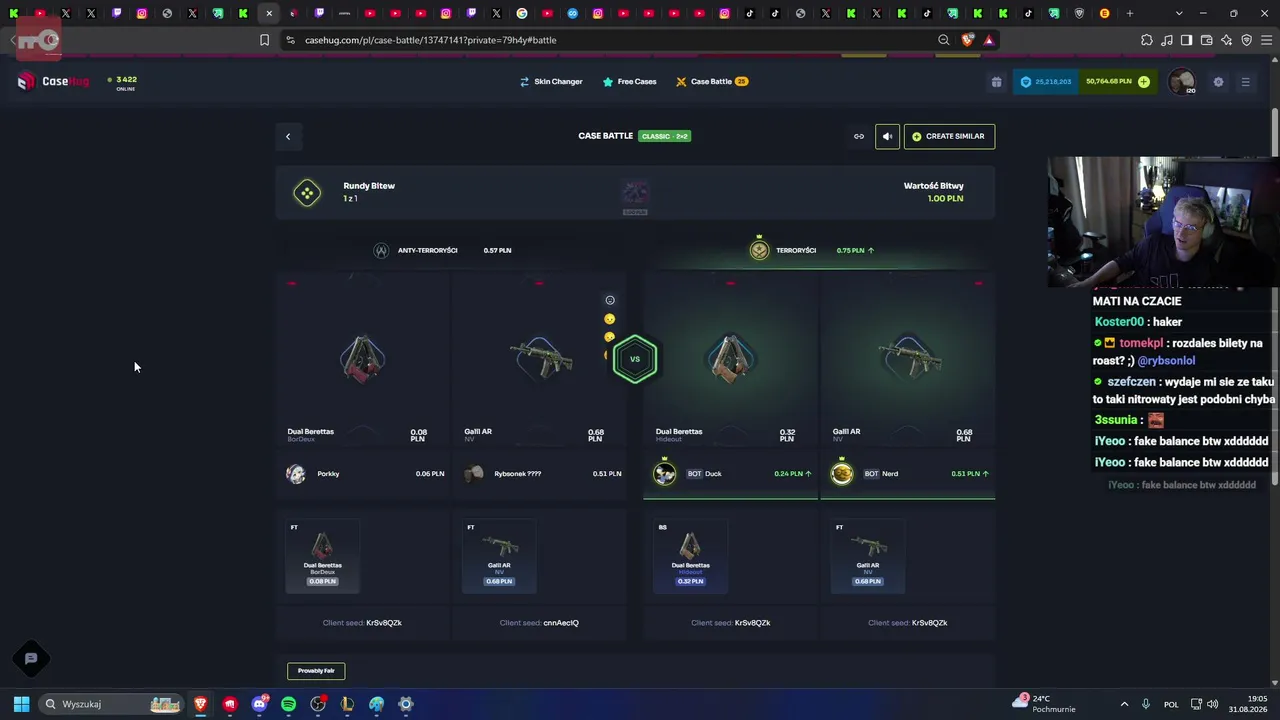Select the Dual Berettas Hideout drop card

click(x=690, y=555)
